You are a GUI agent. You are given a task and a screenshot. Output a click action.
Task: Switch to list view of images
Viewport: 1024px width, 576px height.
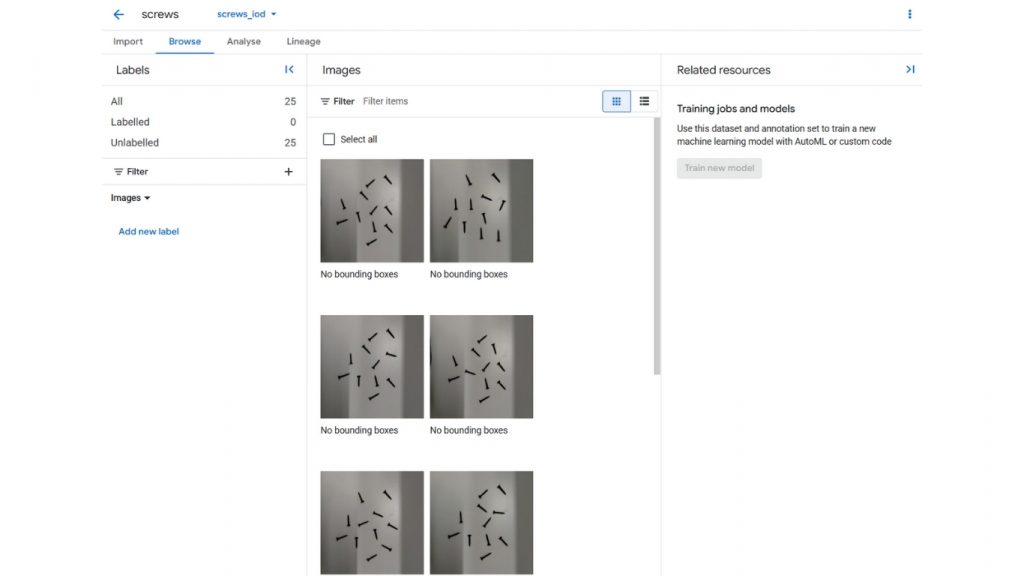[x=644, y=101]
